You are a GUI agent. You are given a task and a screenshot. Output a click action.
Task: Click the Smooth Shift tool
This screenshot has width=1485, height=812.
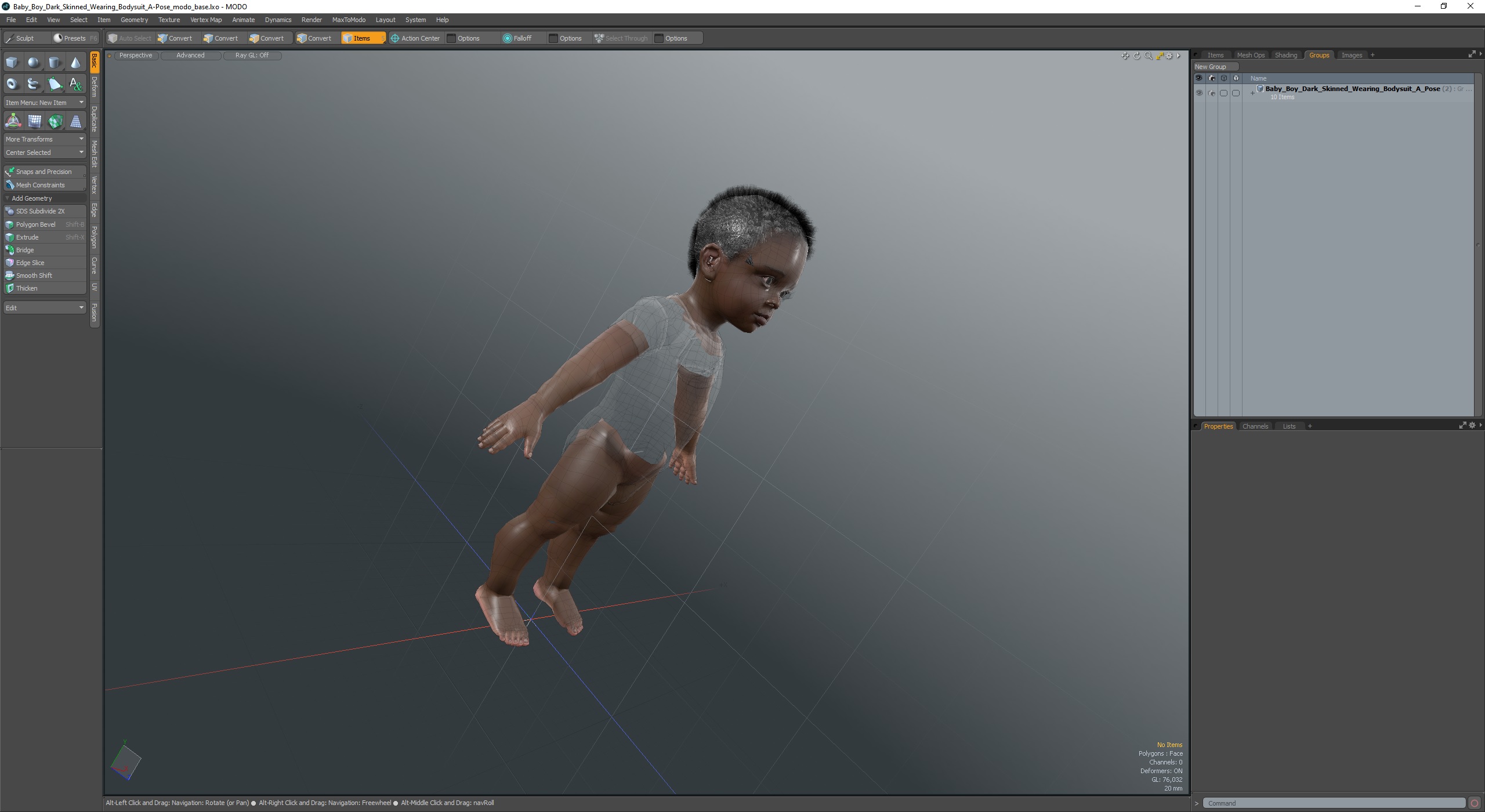(x=34, y=275)
